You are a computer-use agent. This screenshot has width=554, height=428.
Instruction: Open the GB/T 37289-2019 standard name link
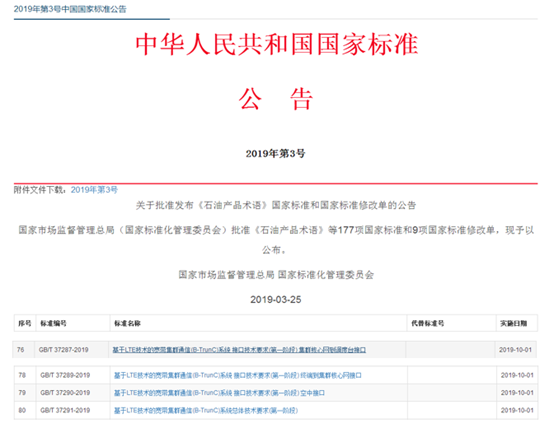coord(237,375)
